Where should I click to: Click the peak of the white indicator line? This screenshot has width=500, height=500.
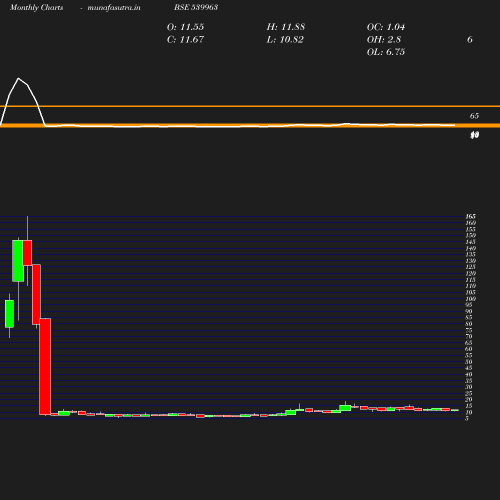18,79
